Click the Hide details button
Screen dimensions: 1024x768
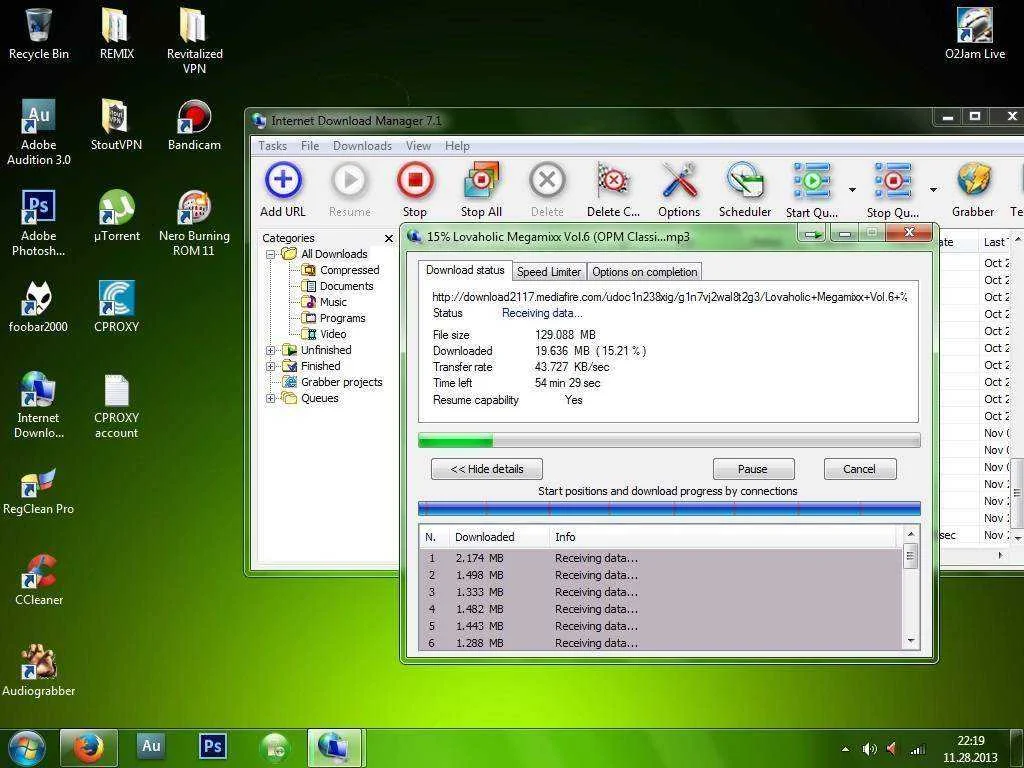tap(487, 469)
